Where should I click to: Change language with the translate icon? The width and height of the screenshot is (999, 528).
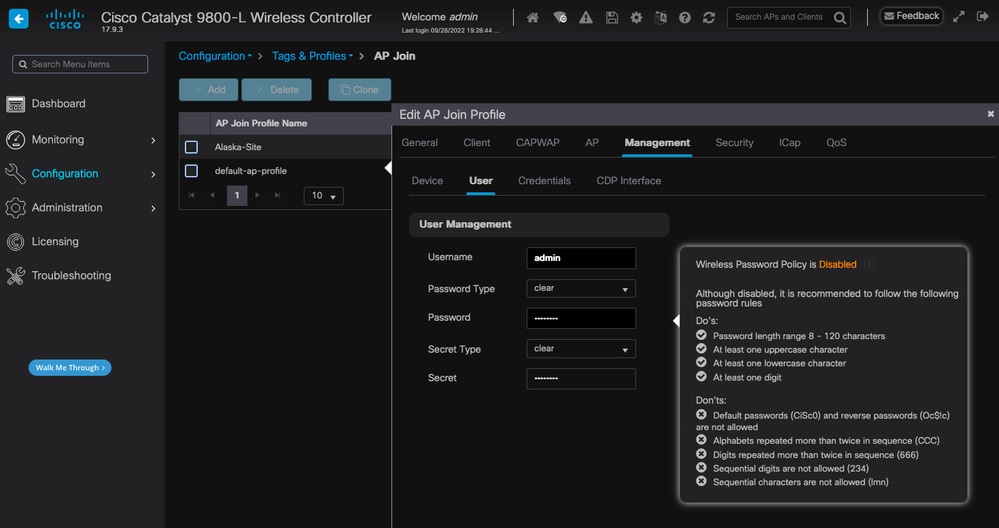click(x=661, y=18)
